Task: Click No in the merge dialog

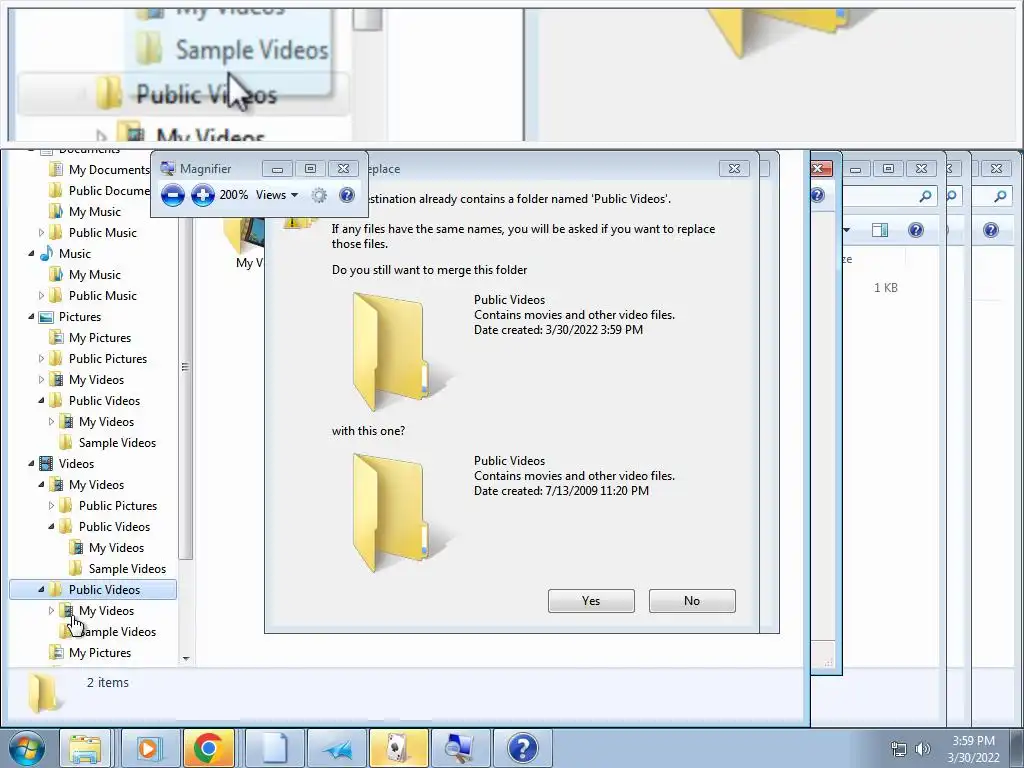Action: click(692, 601)
